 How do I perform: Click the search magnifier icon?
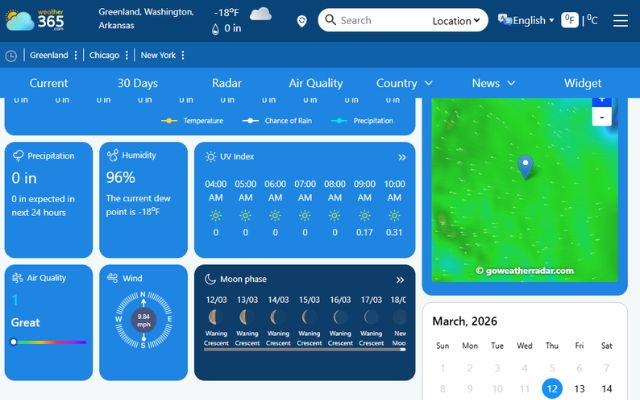pos(330,20)
